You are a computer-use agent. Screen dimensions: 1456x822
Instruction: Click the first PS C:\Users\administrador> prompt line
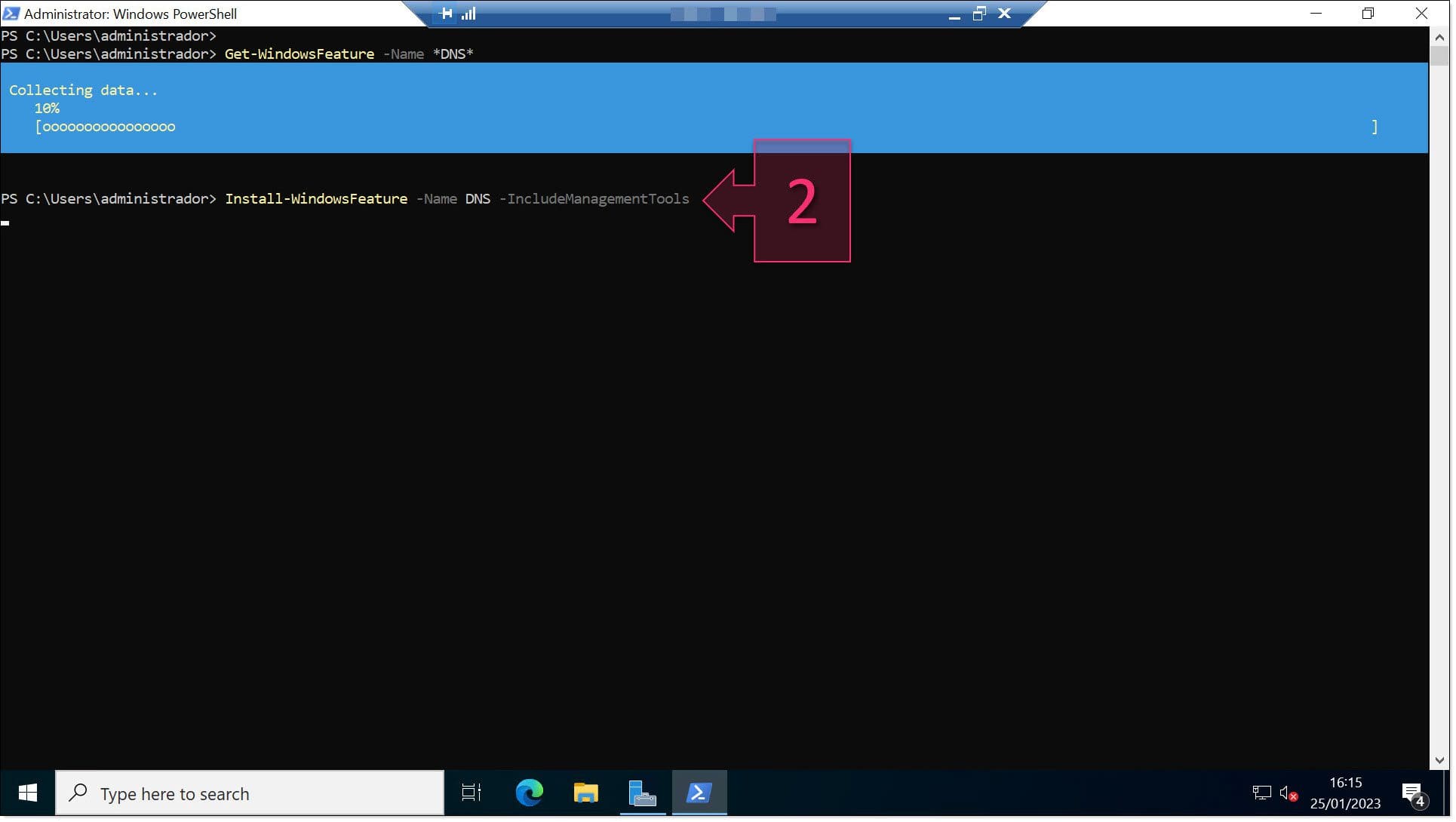click(x=109, y=36)
